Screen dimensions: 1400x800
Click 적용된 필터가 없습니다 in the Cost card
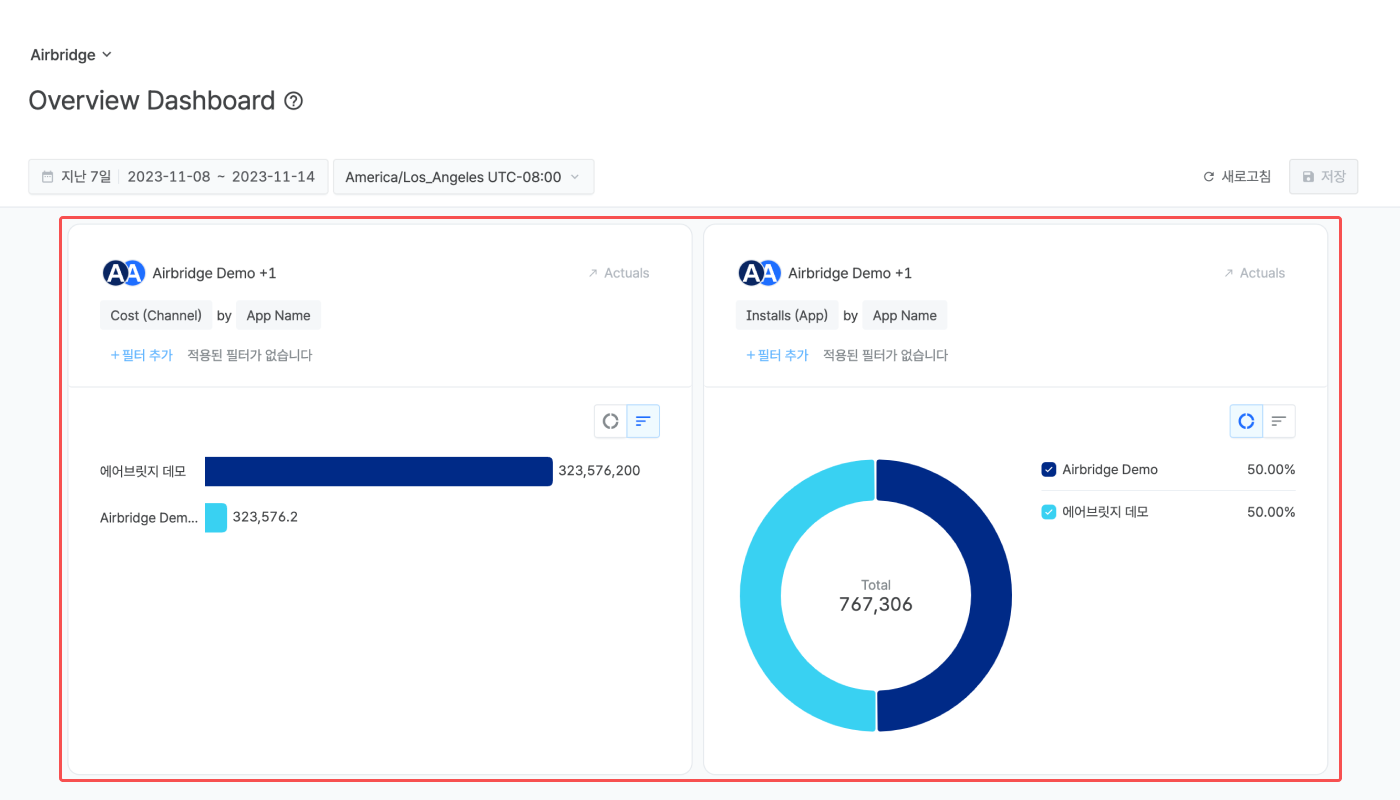pos(250,355)
